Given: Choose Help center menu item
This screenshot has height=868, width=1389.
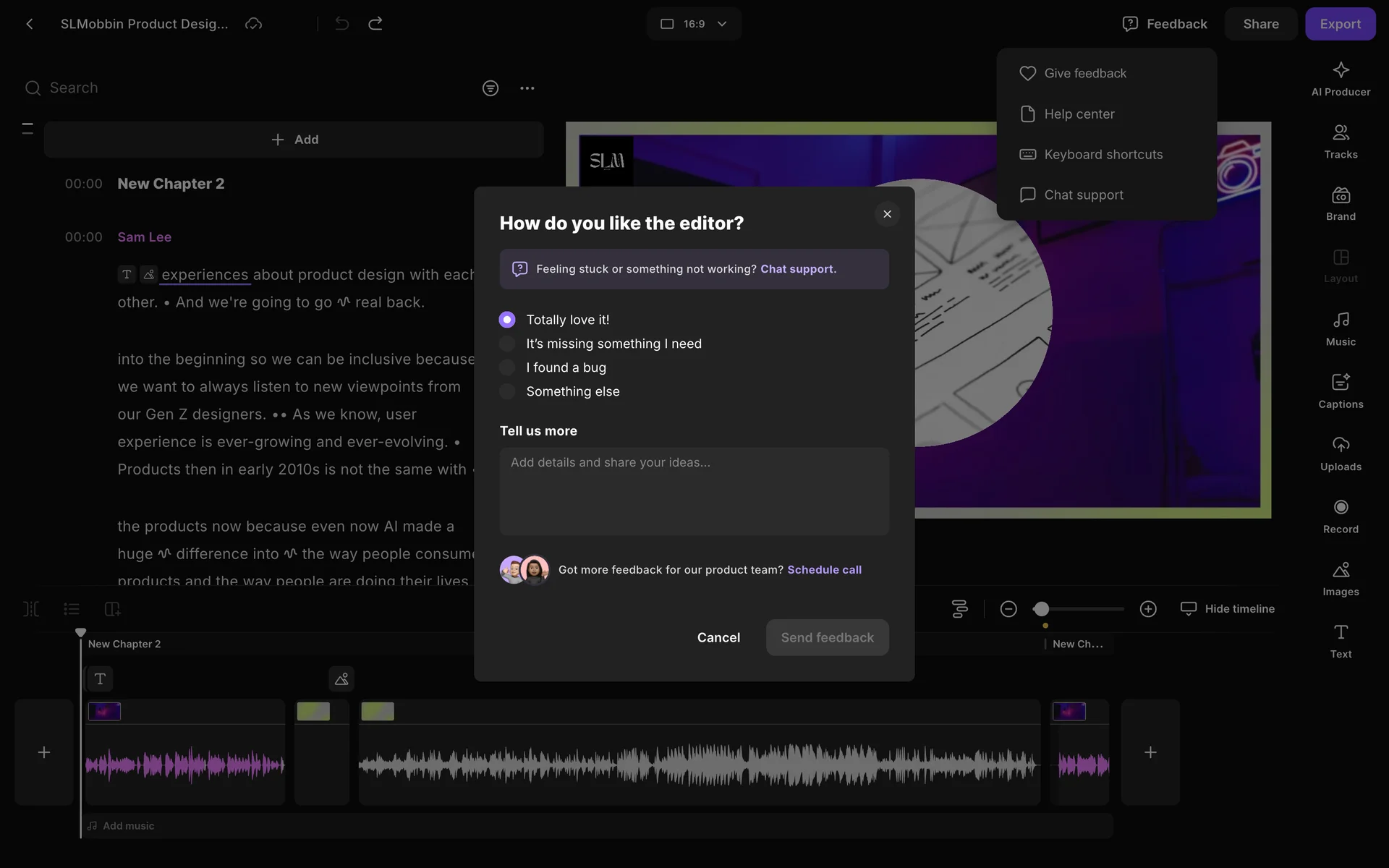Looking at the screenshot, I should tap(1079, 114).
